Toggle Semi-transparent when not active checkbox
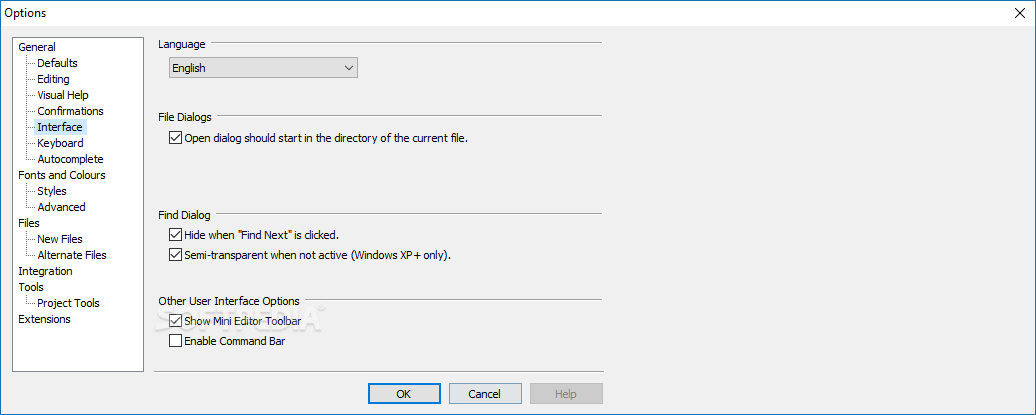1036x415 pixels. [175, 254]
